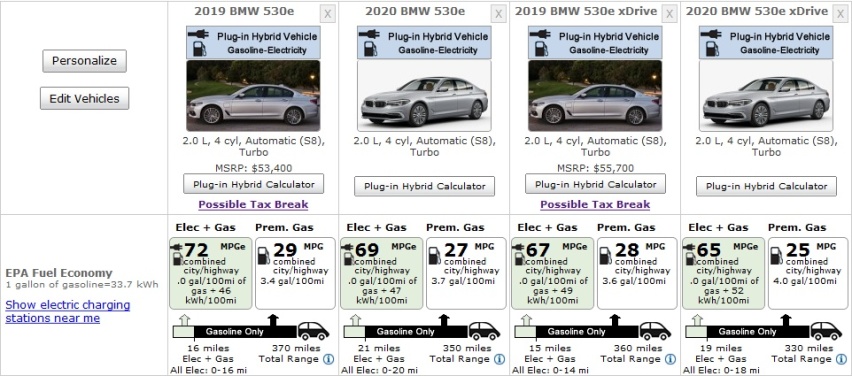Image resolution: width=852 pixels, height=376 pixels.
Task: Click info icon beside 350 miles Total Range
Action: tap(499, 359)
